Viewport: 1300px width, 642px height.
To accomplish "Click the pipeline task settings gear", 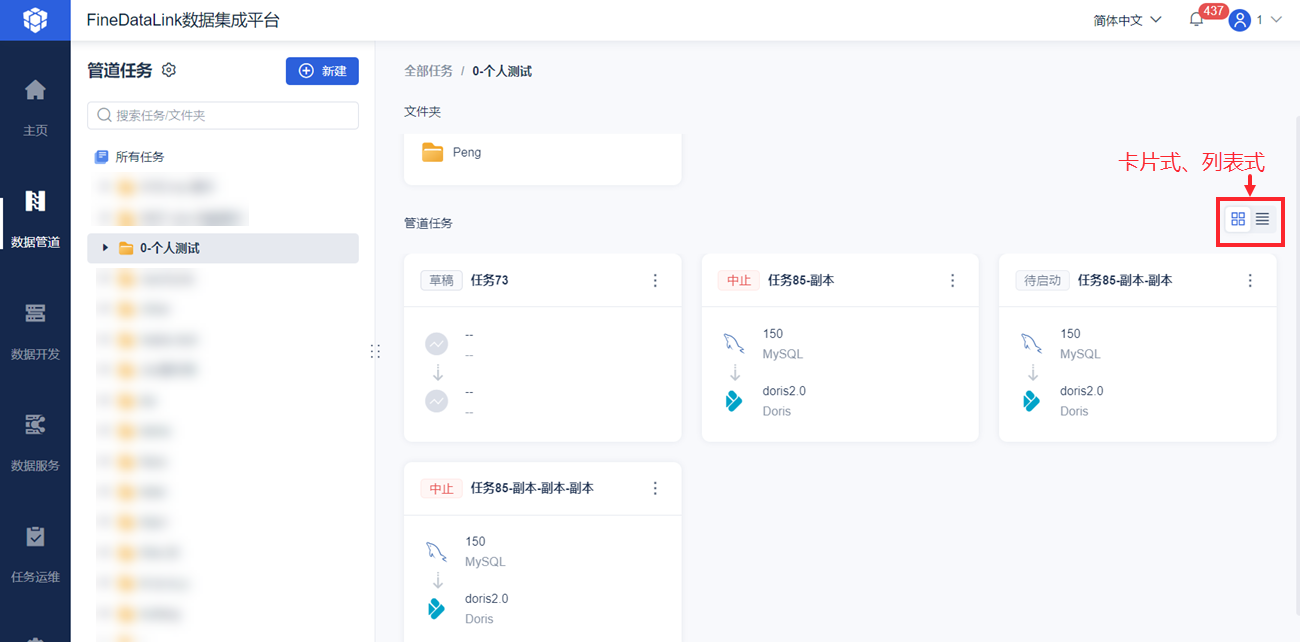I will pyautogui.click(x=169, y=70).
